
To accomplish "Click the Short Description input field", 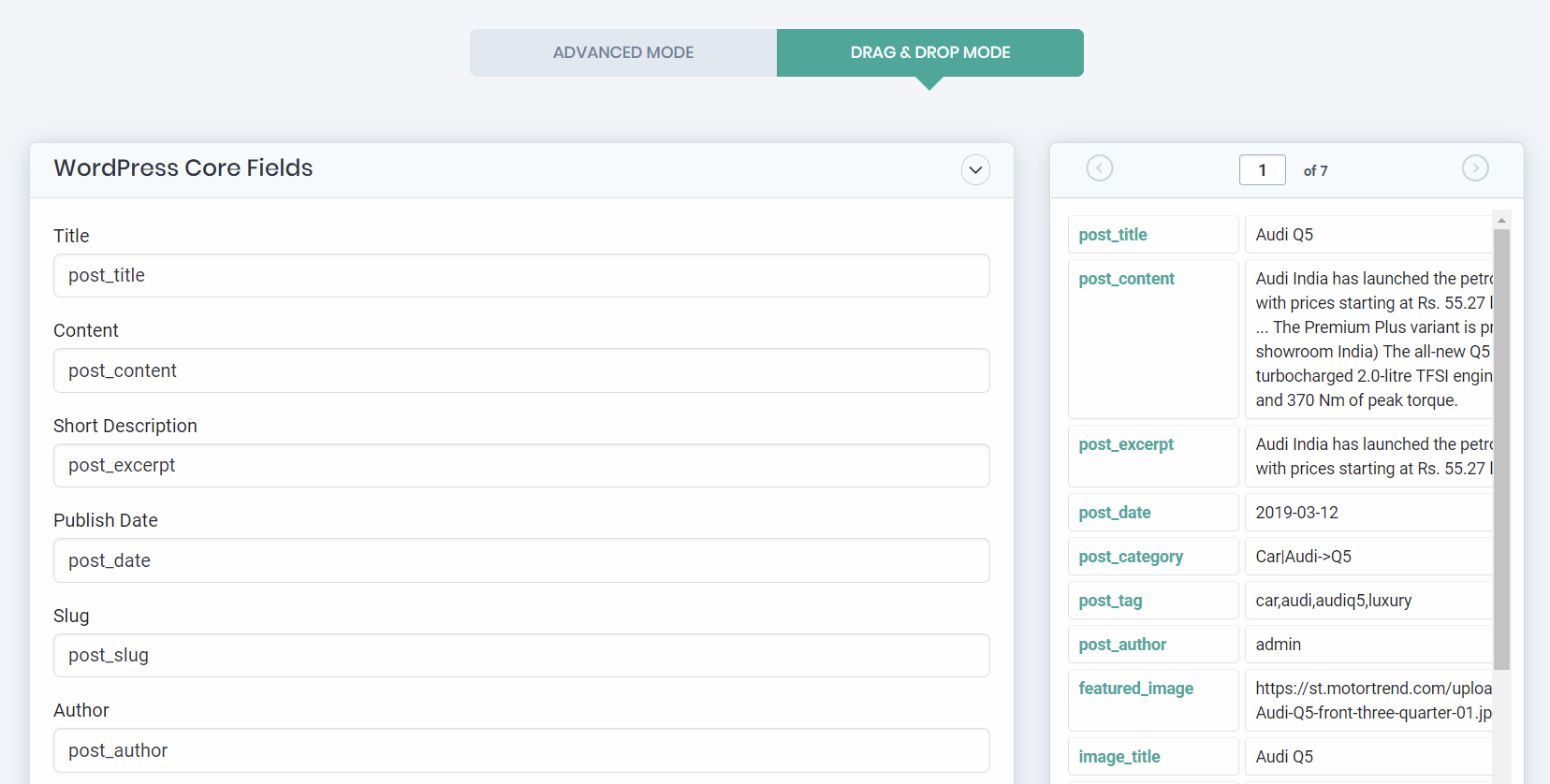I will tap(521, 466).
